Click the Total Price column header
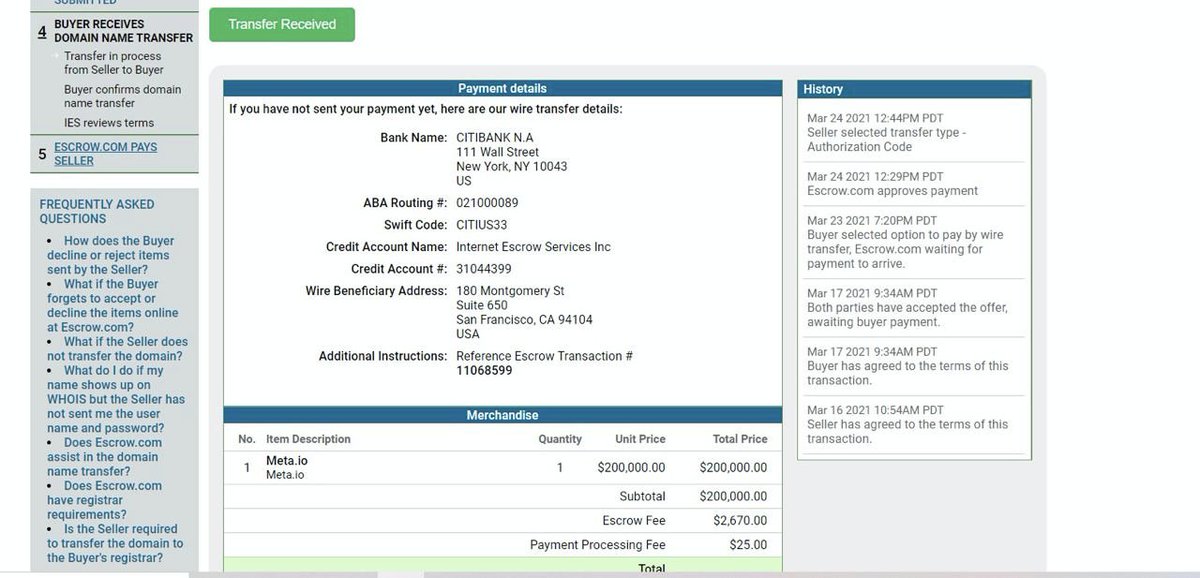The image size is (1200, 578). coord(740,439)
